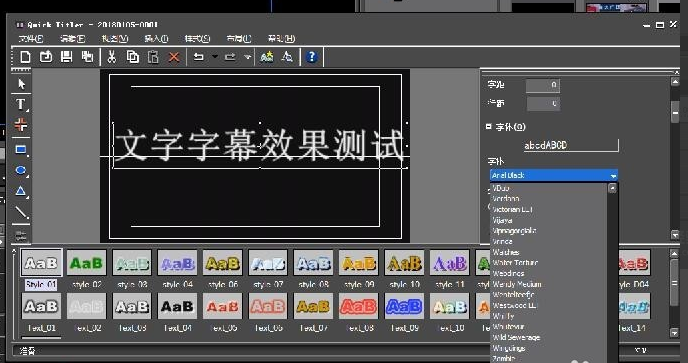Click the Save floppy-disk toolbar icon
Screen dimensions: 688x363
coord(67,57)
